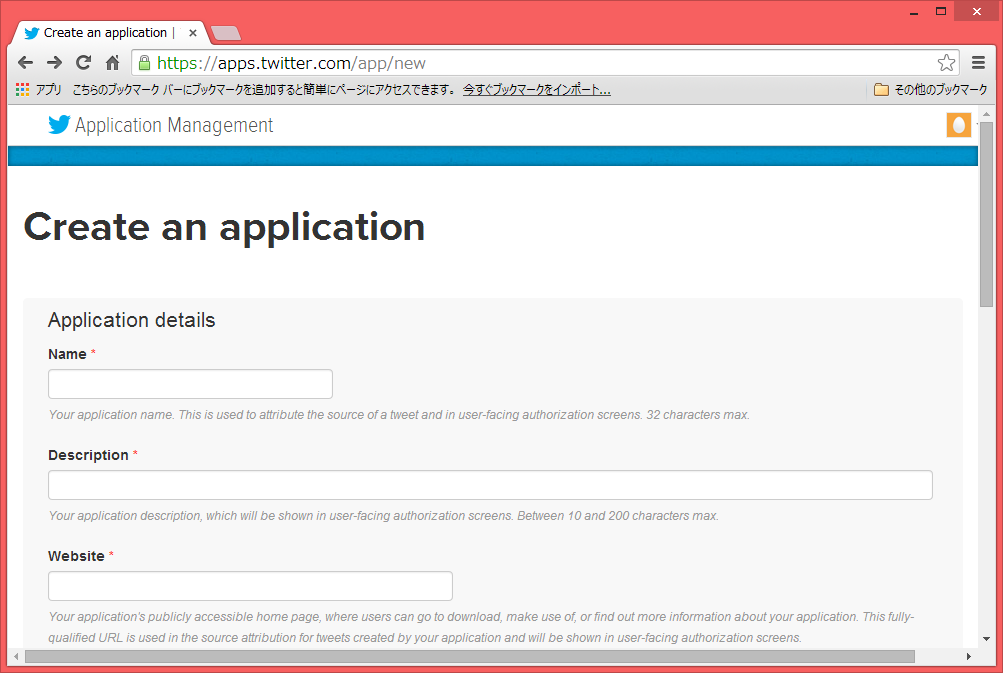Viewport: 1003px width, 673px height.
Task: Click the browser back arrow
Action: click(x=26, y=62)
